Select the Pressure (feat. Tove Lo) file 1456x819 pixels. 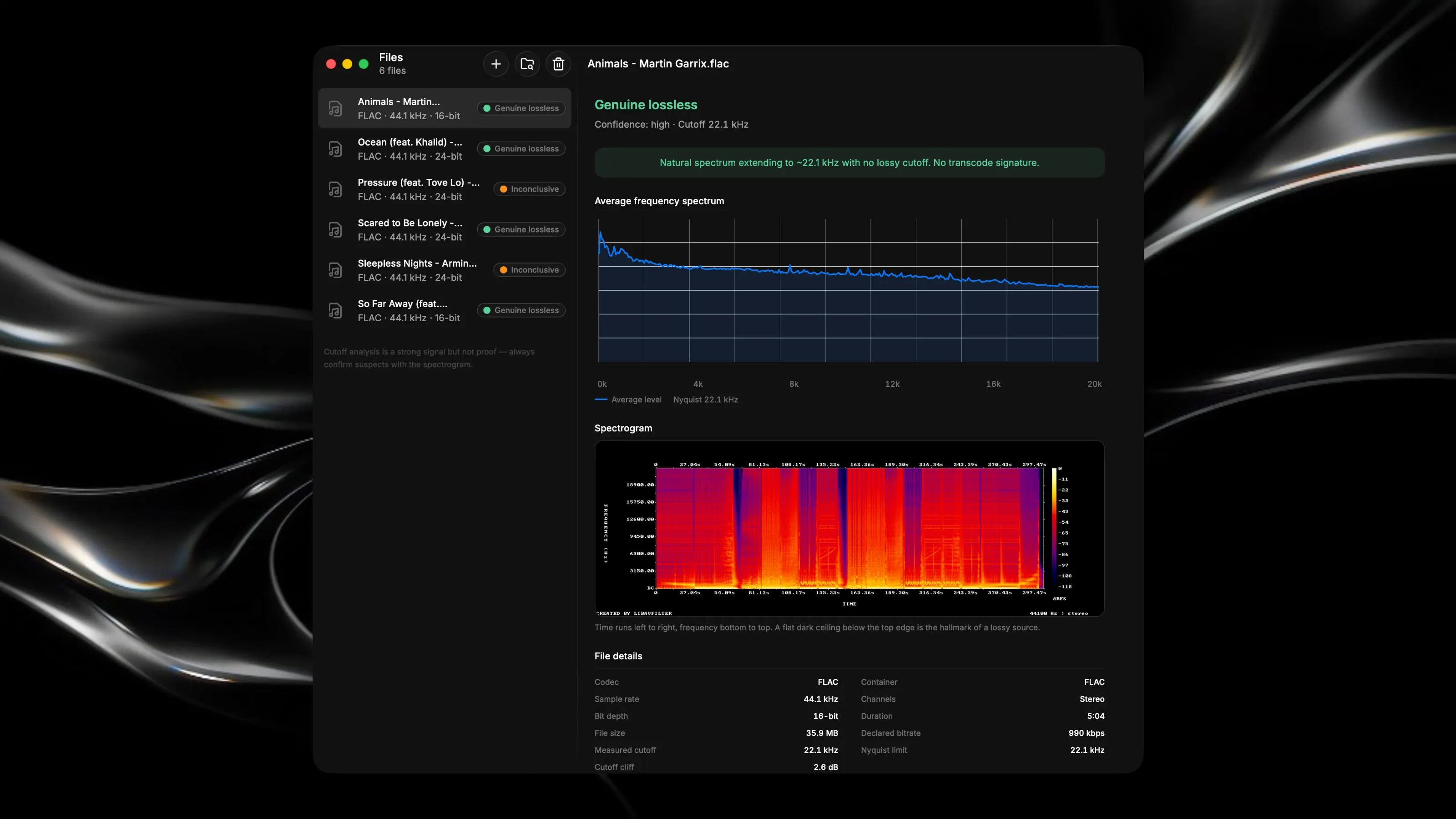point(444,189)
